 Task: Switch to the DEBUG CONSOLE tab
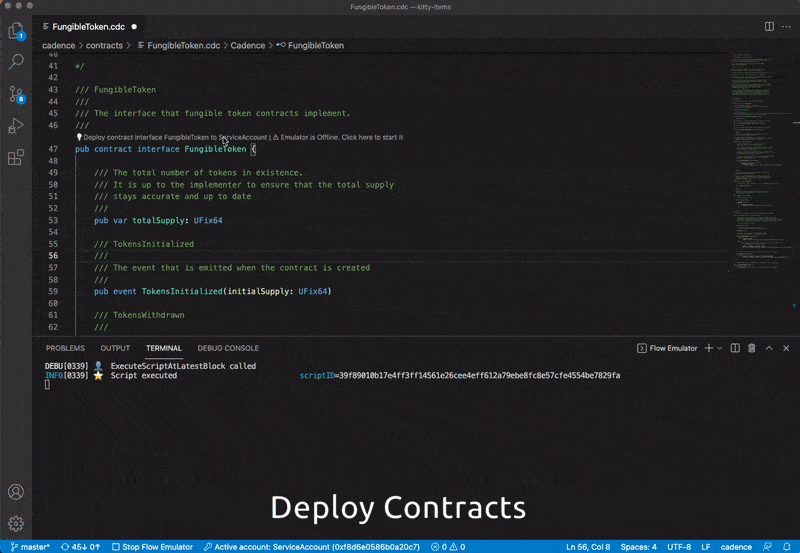[228, 348]
